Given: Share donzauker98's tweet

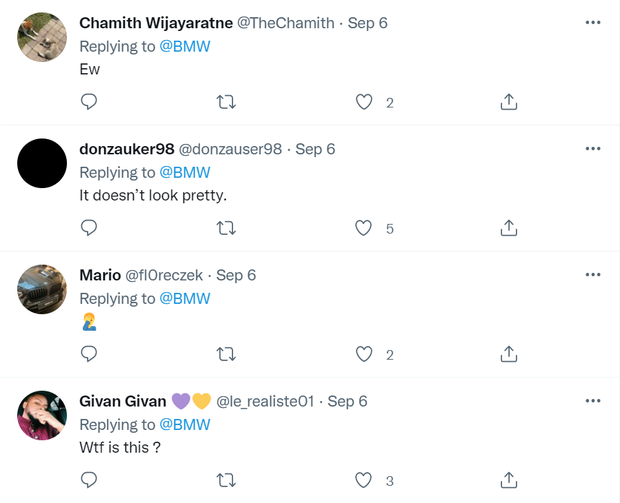Looking at the screenshot, I should point(508,228).
